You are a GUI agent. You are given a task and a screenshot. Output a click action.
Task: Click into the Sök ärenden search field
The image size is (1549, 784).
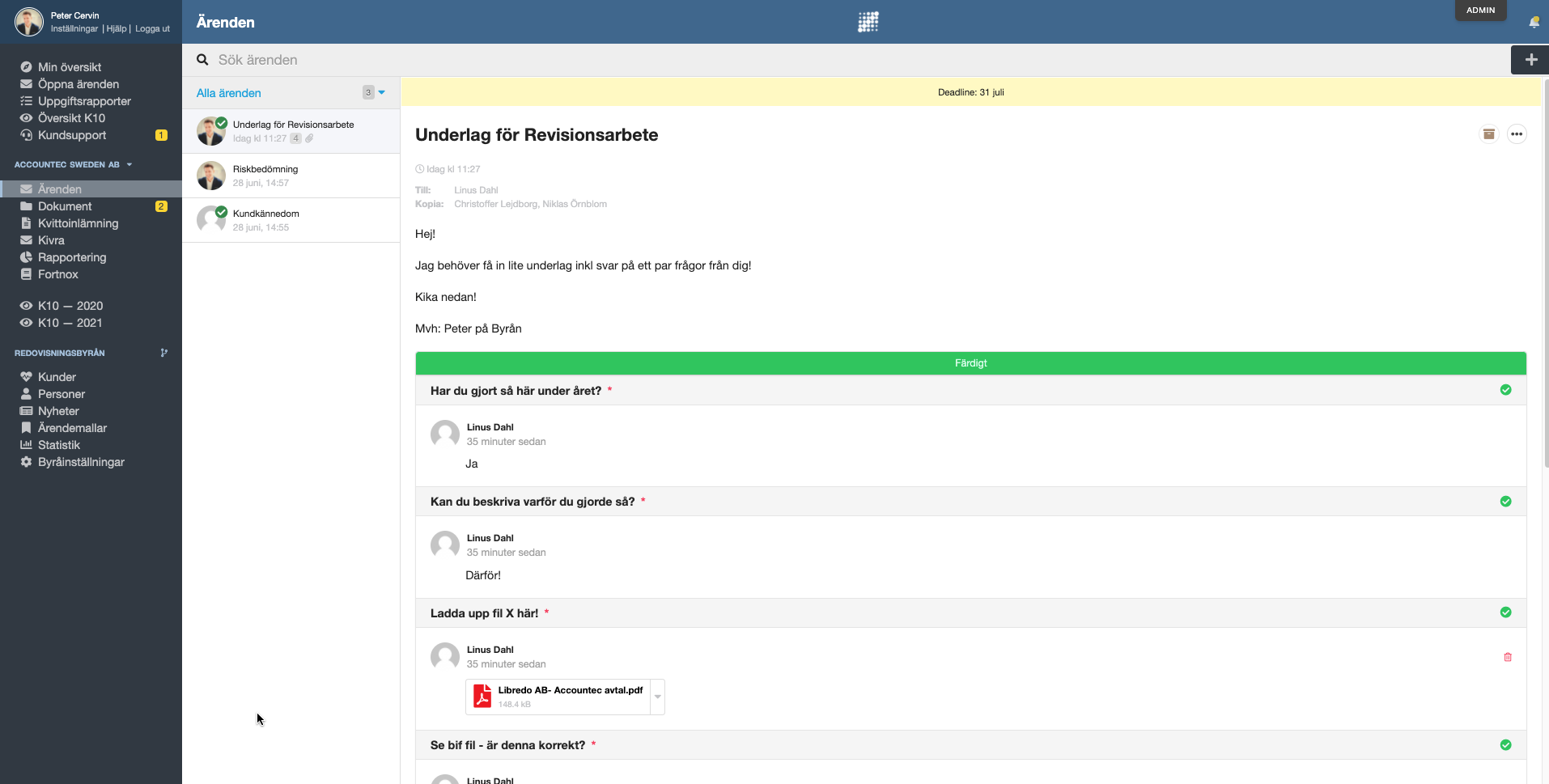click(x=858, y=60)
